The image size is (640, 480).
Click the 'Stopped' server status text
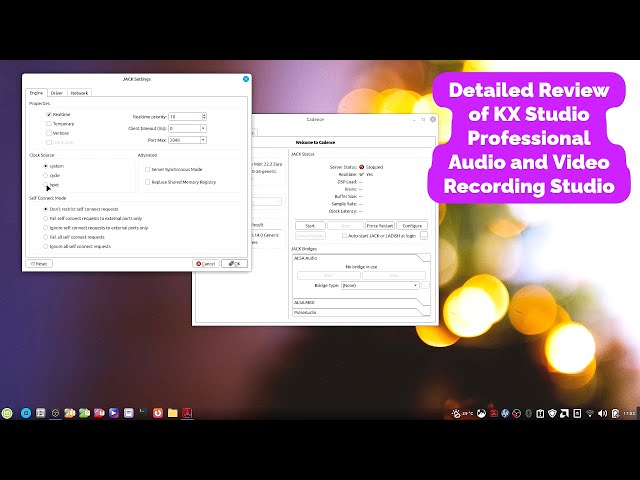[374, 167]
